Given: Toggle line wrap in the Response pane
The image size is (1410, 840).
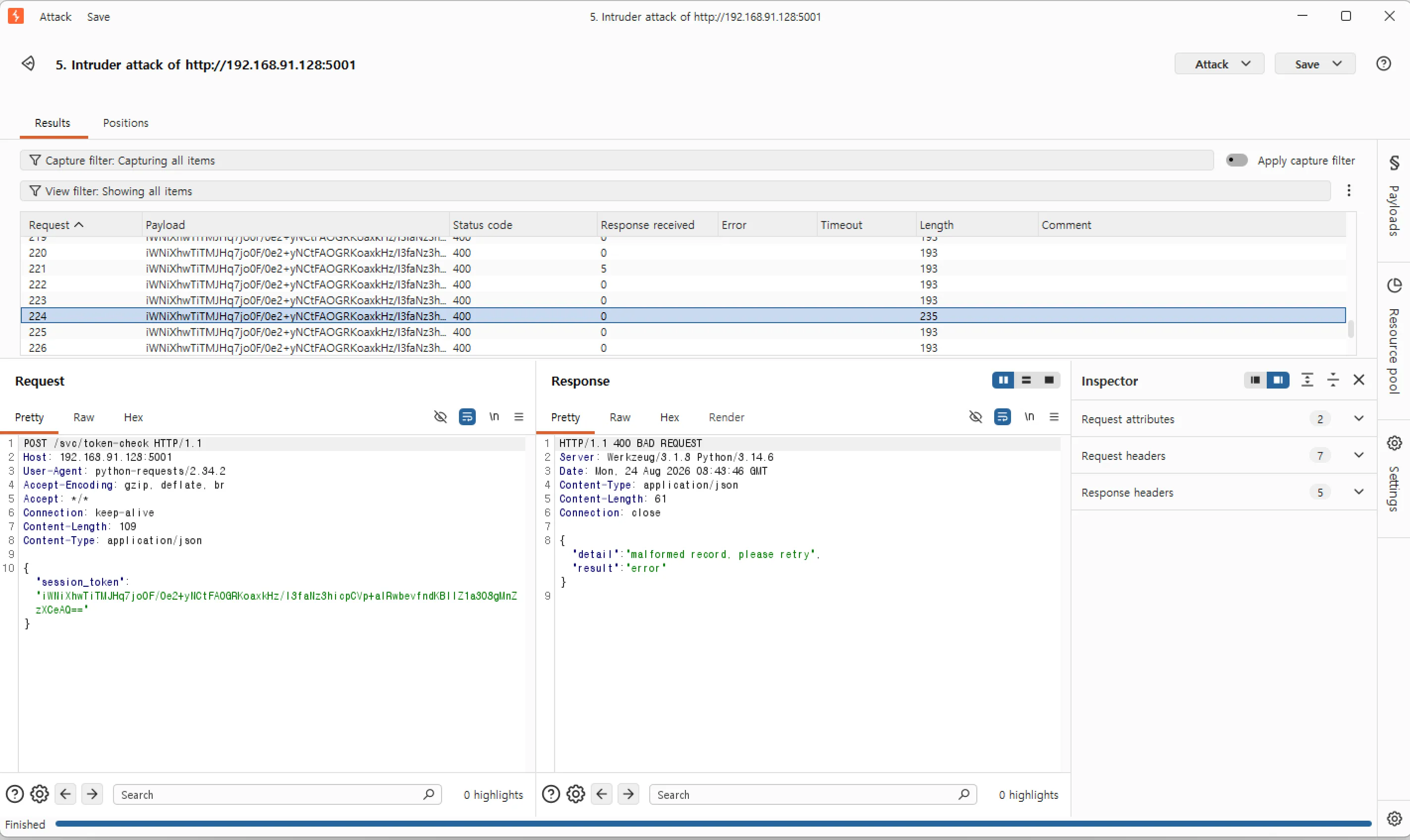Looking at the screenshot, I should pos(1003,417).
